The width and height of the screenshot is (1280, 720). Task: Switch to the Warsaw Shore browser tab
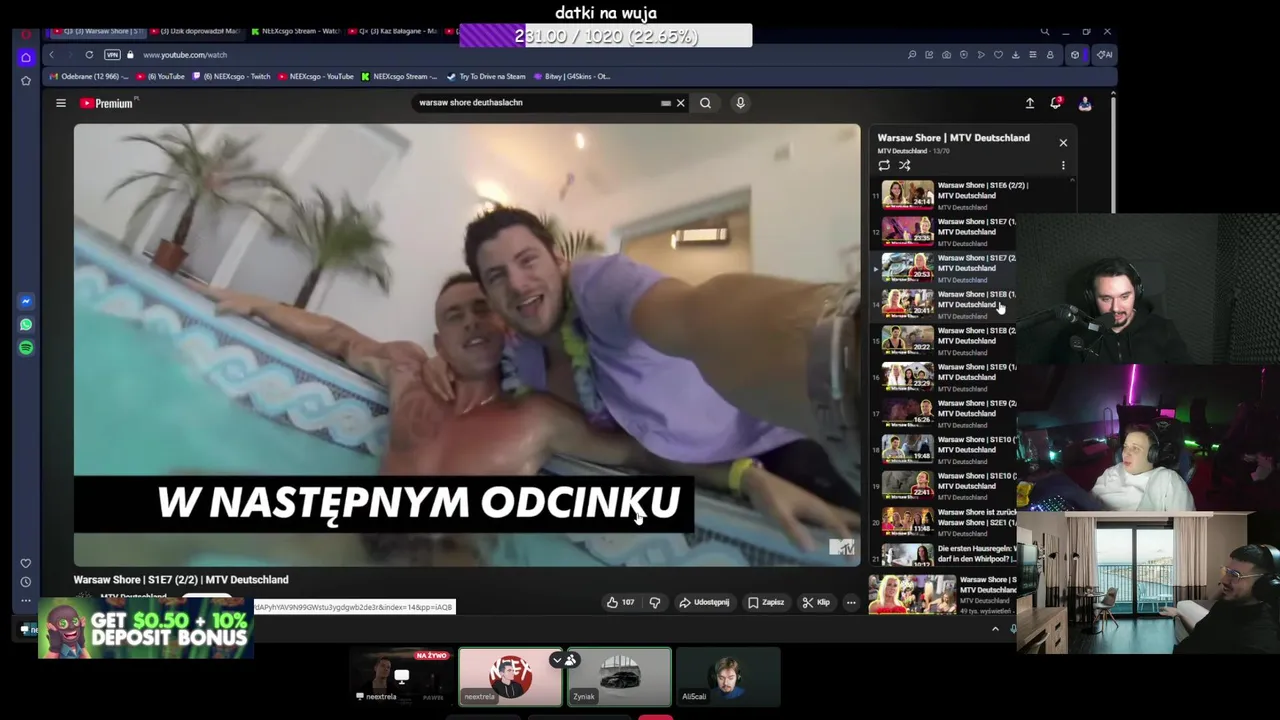[98, 31]
